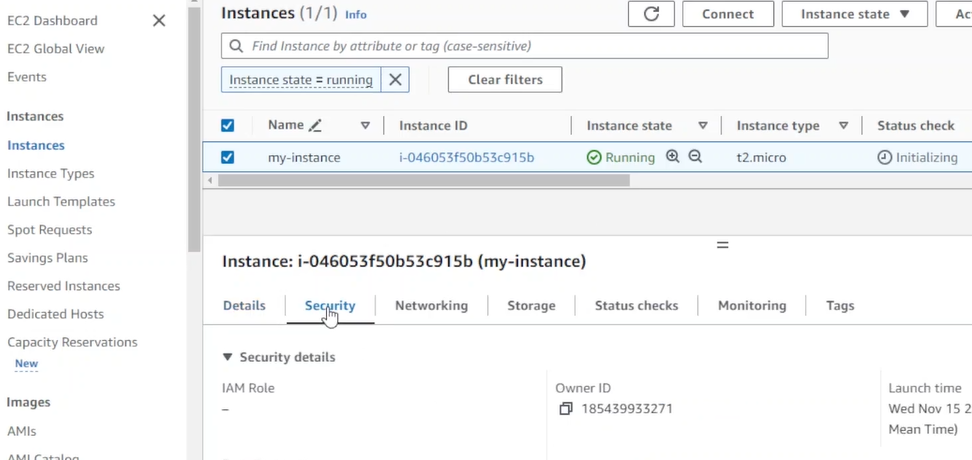Click the Instance ID column header

tap(433, 125)
